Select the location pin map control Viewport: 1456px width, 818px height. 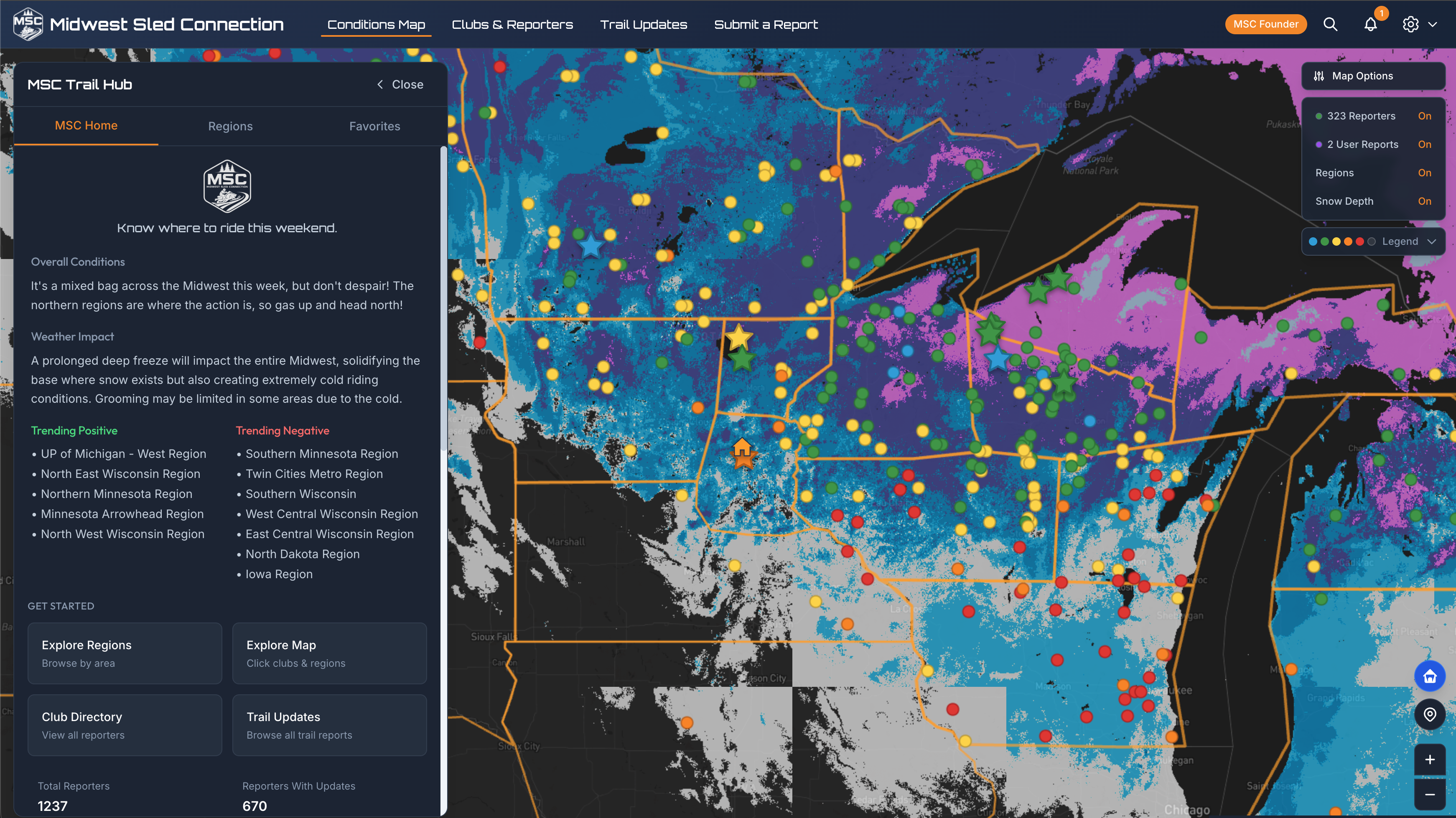click(1430, 715)
